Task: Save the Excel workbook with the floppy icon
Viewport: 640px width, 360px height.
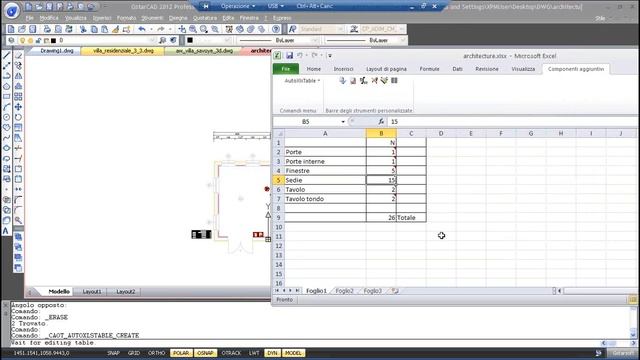Action: [x=289, y=56]
